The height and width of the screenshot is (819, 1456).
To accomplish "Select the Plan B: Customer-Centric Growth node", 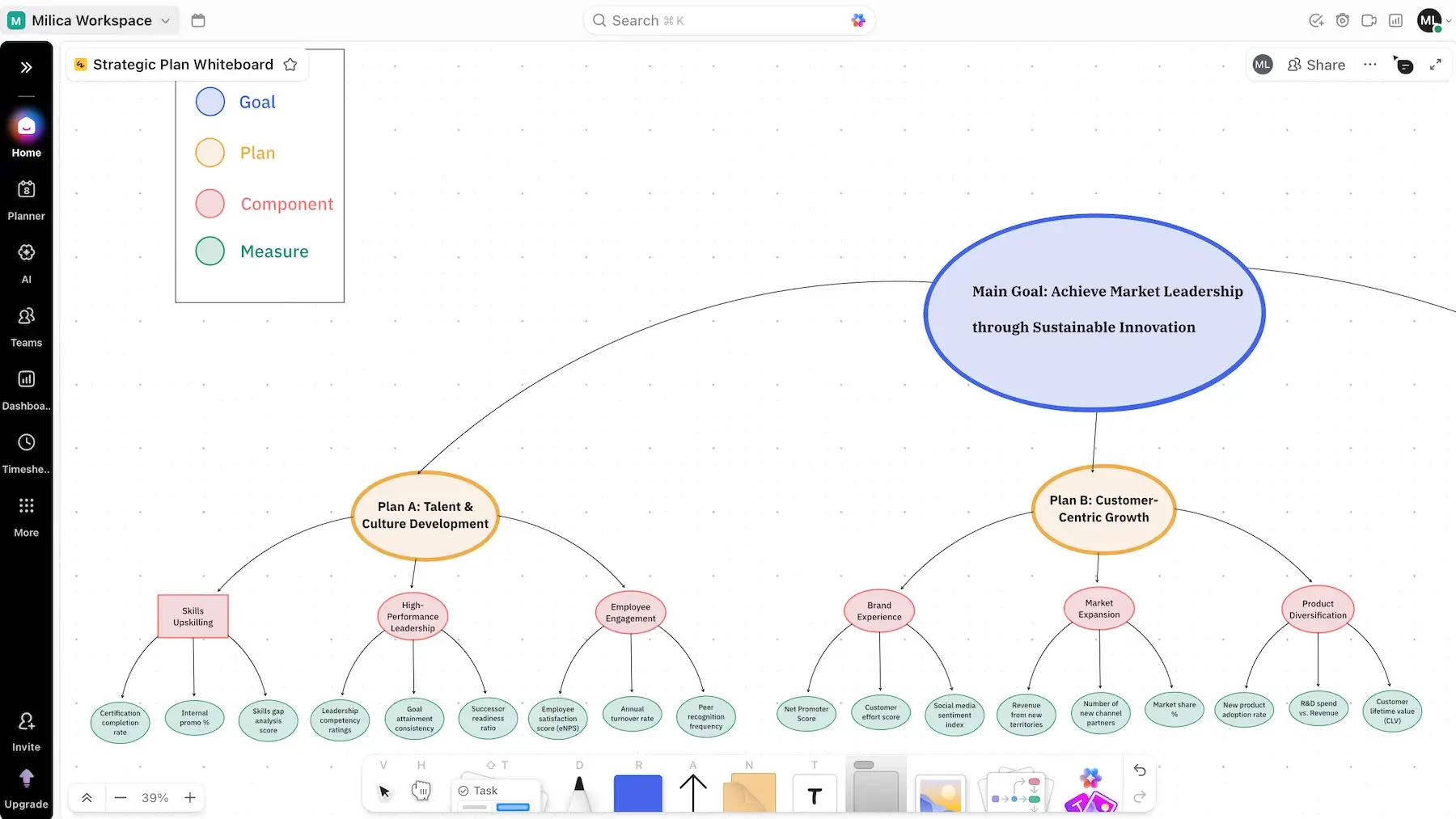I will pyautogui.click(x=1103, y=509).
